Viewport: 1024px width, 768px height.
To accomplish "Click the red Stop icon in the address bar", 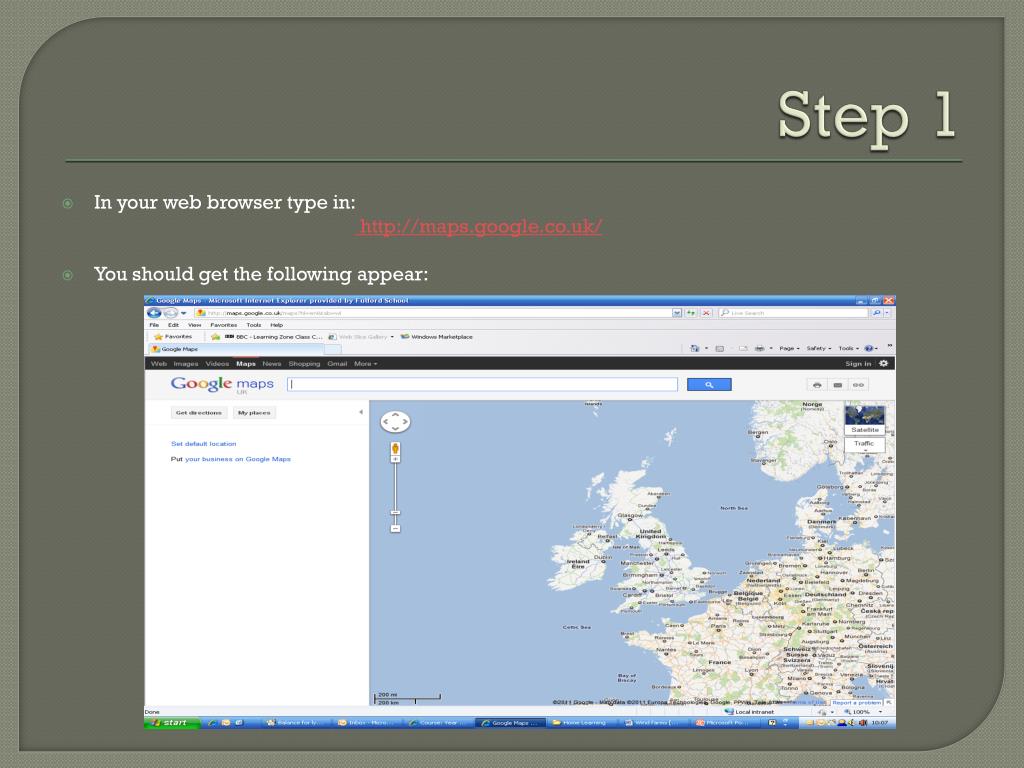I will pyautogui.click(x=706, y=313).
